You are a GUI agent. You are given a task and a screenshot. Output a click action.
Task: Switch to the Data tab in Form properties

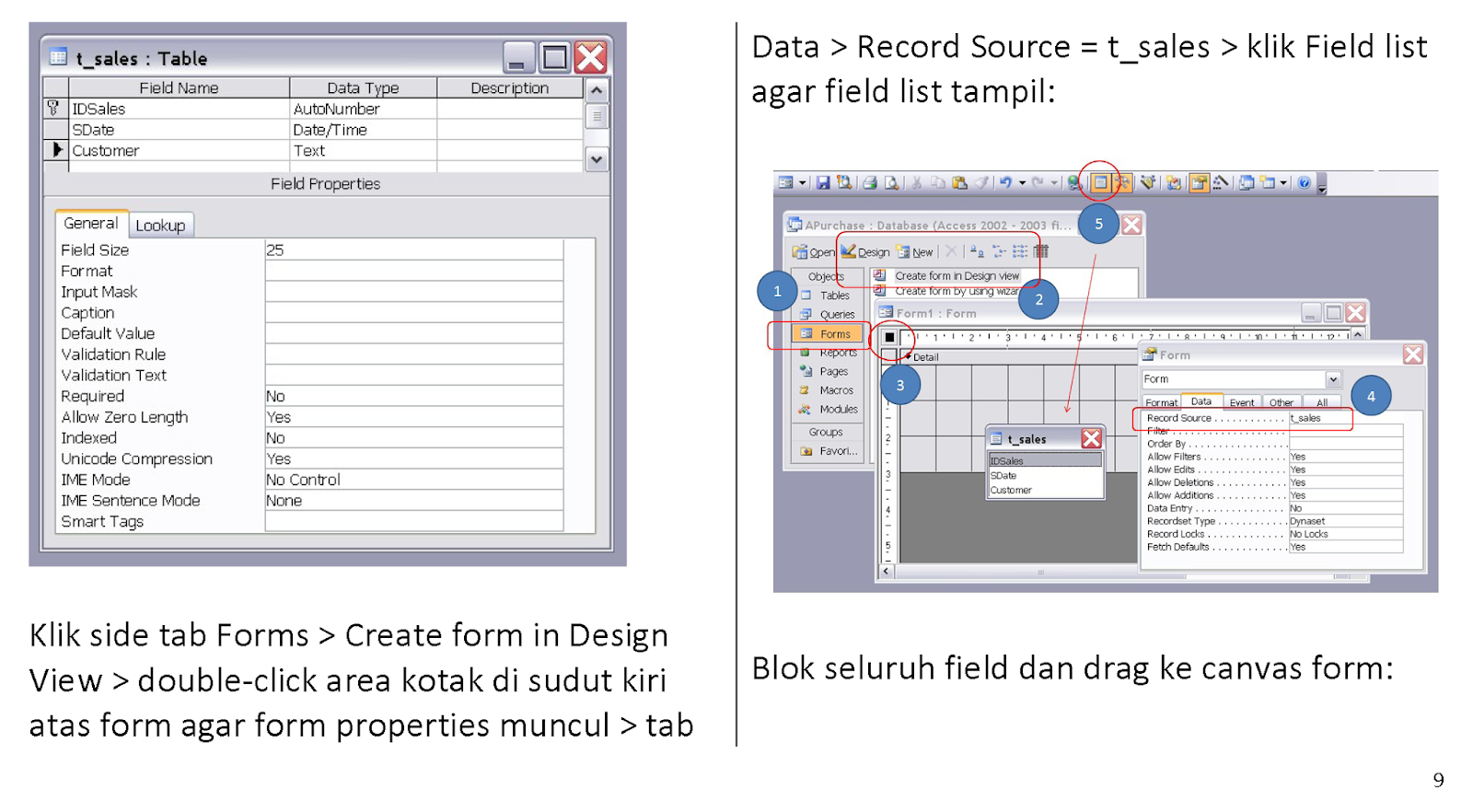1201,401
